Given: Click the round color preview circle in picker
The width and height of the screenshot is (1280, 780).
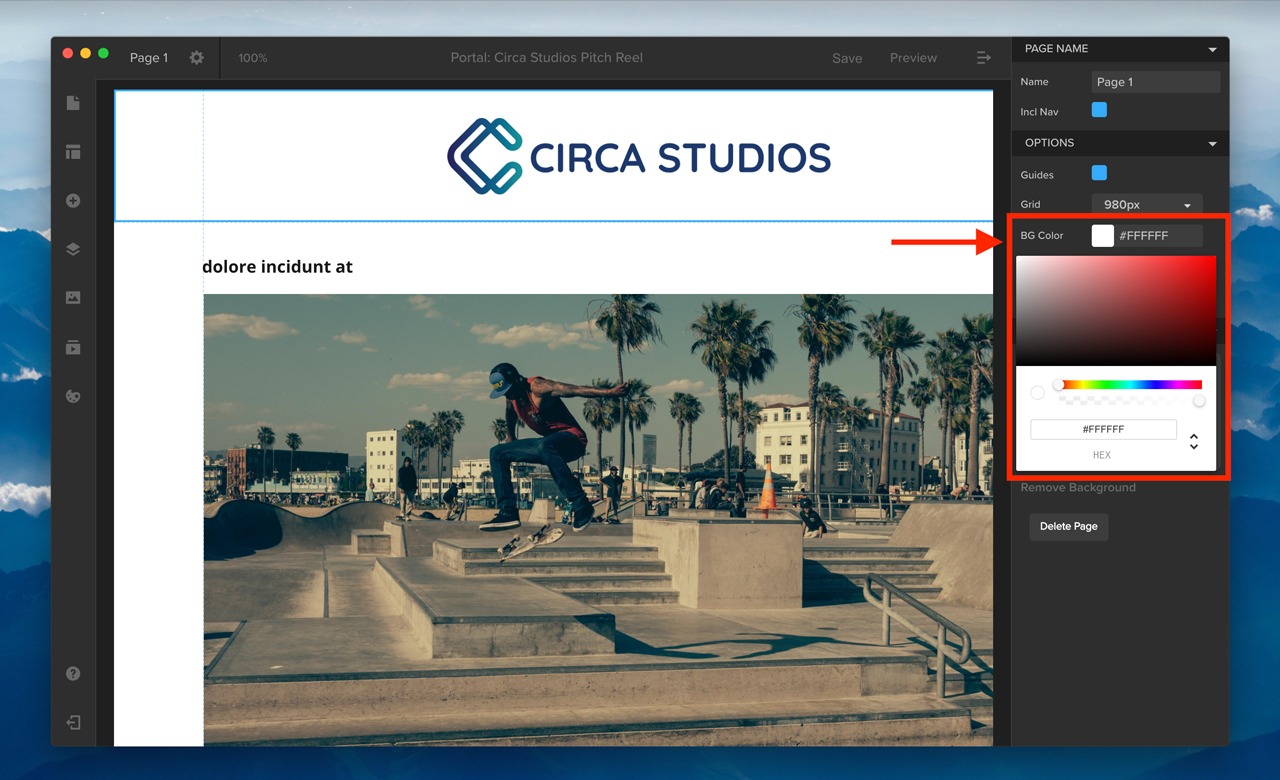Looking at the screenshot, I should click(x=1037, y=393).
